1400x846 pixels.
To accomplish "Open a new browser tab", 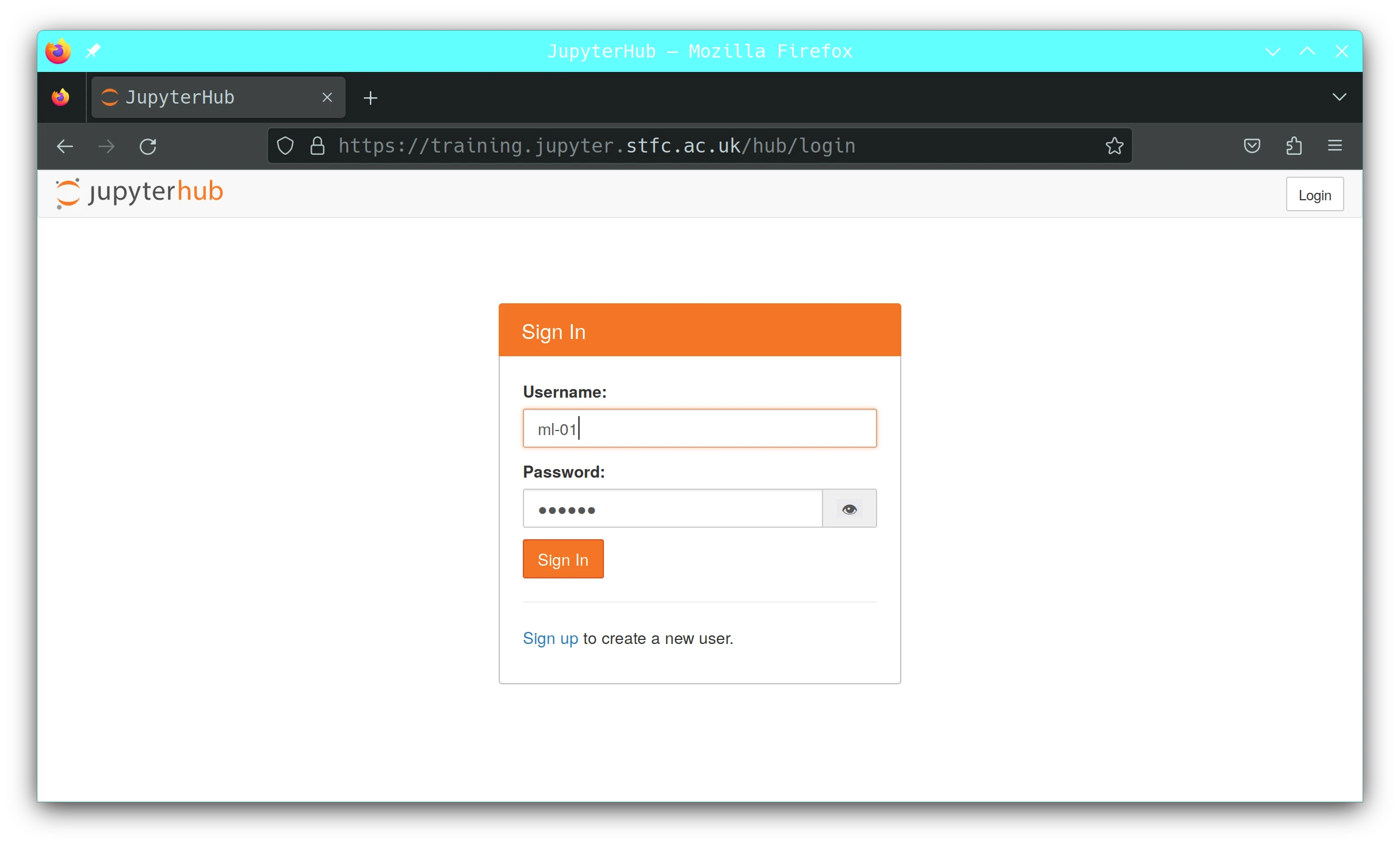I will 370,97.
